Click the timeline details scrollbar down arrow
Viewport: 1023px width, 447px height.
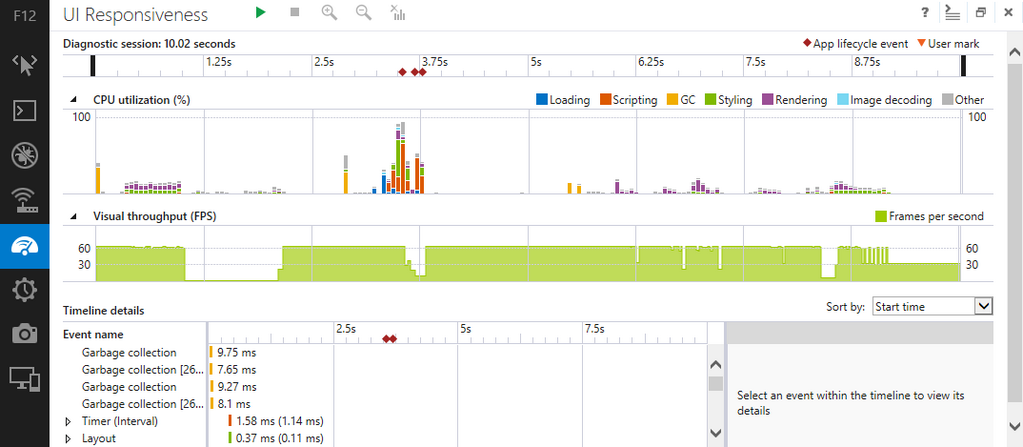tap(716, 433)
